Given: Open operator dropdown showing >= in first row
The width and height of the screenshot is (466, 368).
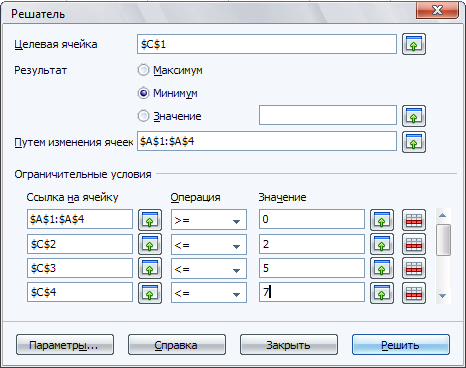Looking at the screenshot, I should point(209,220).
